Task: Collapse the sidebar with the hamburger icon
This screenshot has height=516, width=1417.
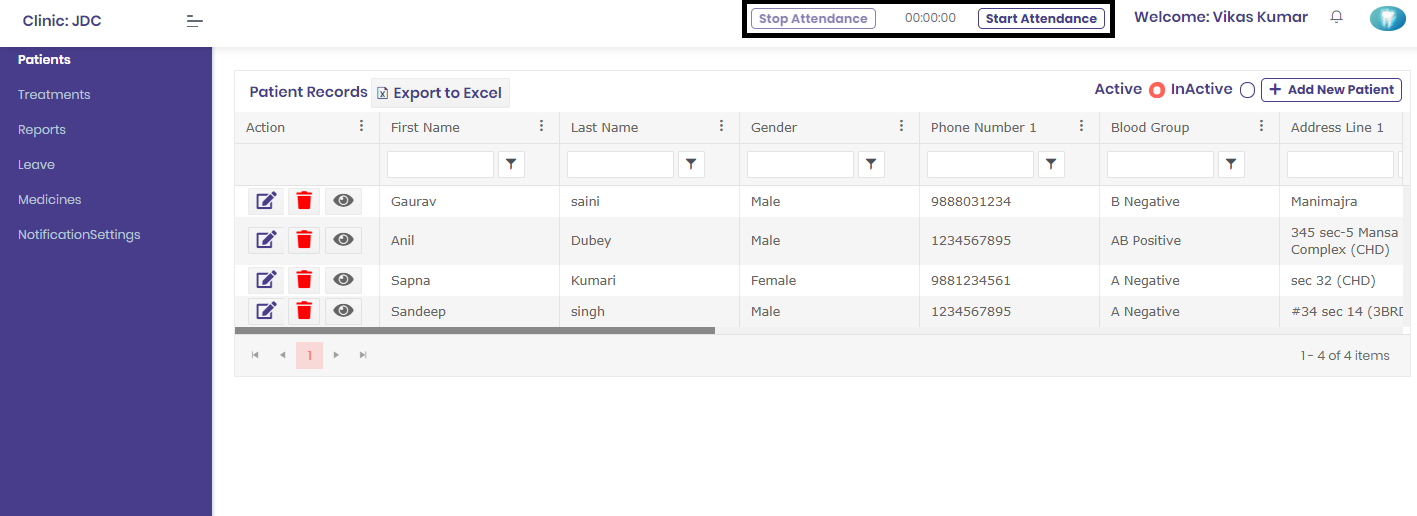Action: click(195, 21)
